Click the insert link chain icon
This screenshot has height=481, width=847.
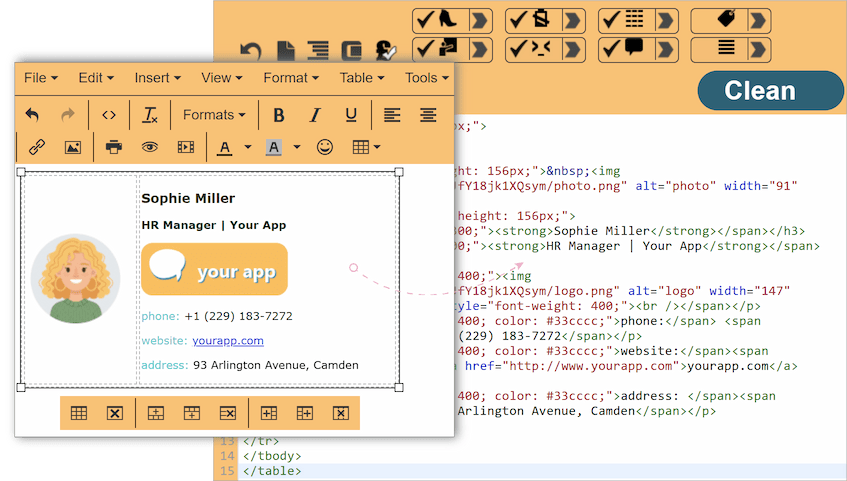point(36,147)
